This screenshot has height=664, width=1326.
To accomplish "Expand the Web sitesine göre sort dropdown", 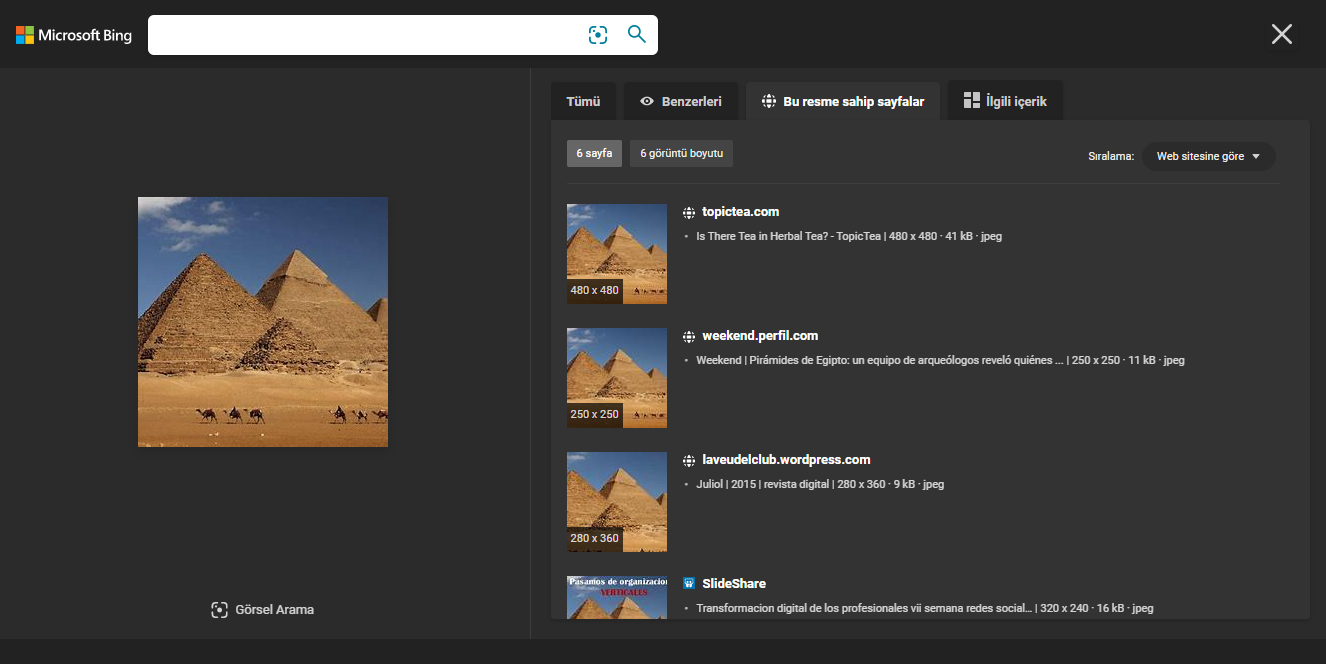I will [x=1208, y=156].
